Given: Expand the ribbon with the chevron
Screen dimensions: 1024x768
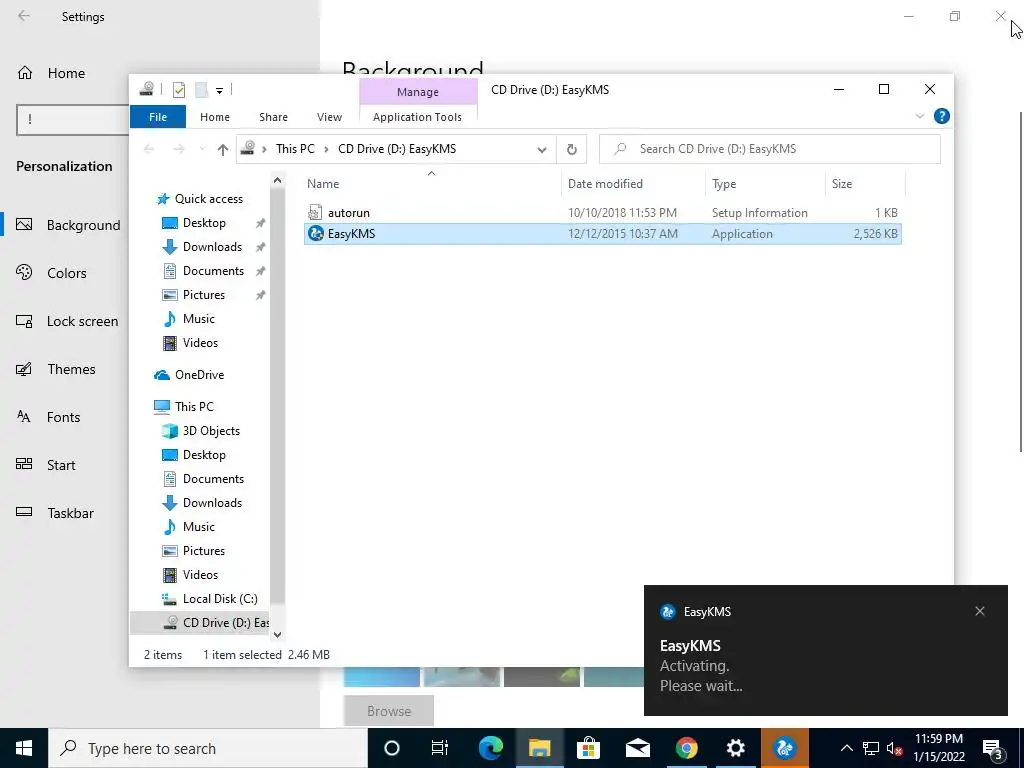Looking at the screenshot, I should [920, 116].
